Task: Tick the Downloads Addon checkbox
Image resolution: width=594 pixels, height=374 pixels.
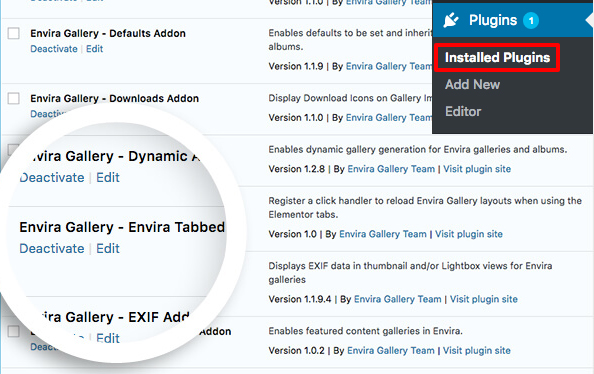Action: point(14,99)
